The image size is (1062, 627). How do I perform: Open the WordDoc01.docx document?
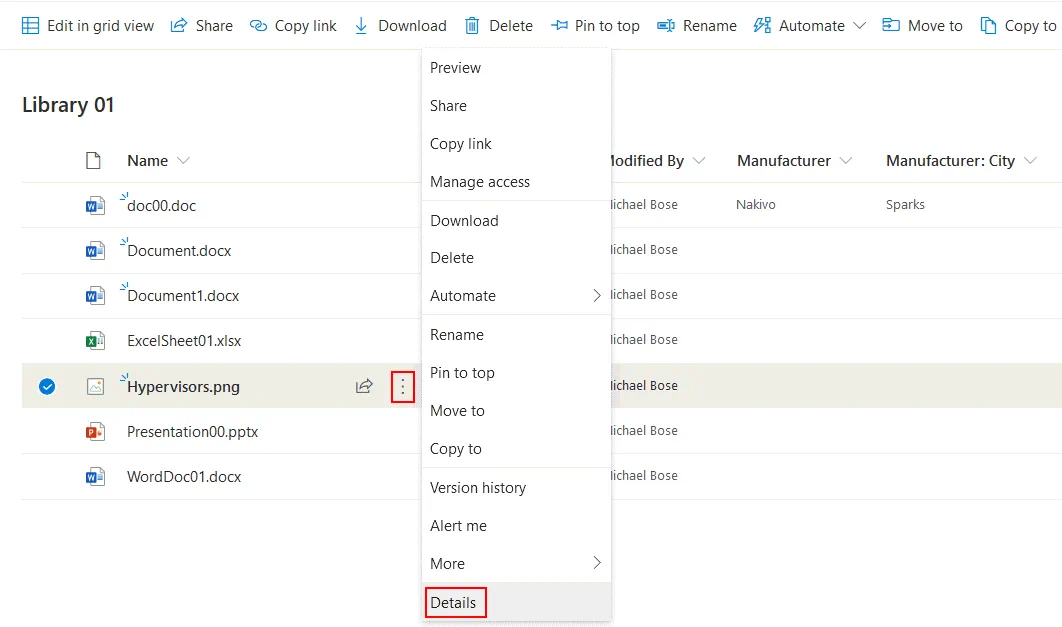point(184,477)
